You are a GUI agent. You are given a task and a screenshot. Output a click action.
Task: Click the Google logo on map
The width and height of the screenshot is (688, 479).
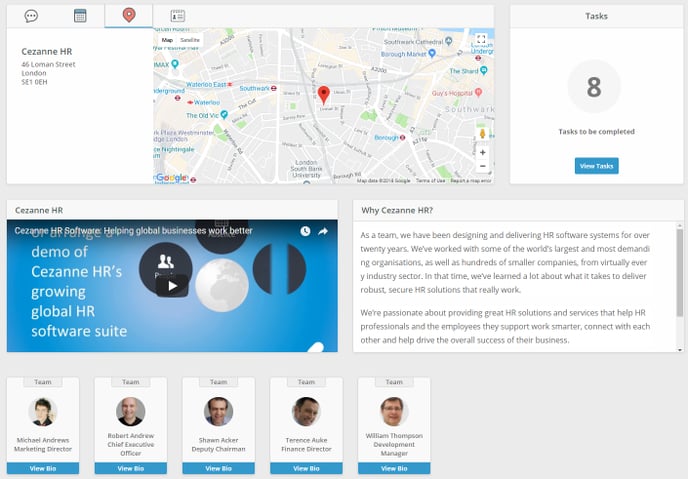click(172, 178)
